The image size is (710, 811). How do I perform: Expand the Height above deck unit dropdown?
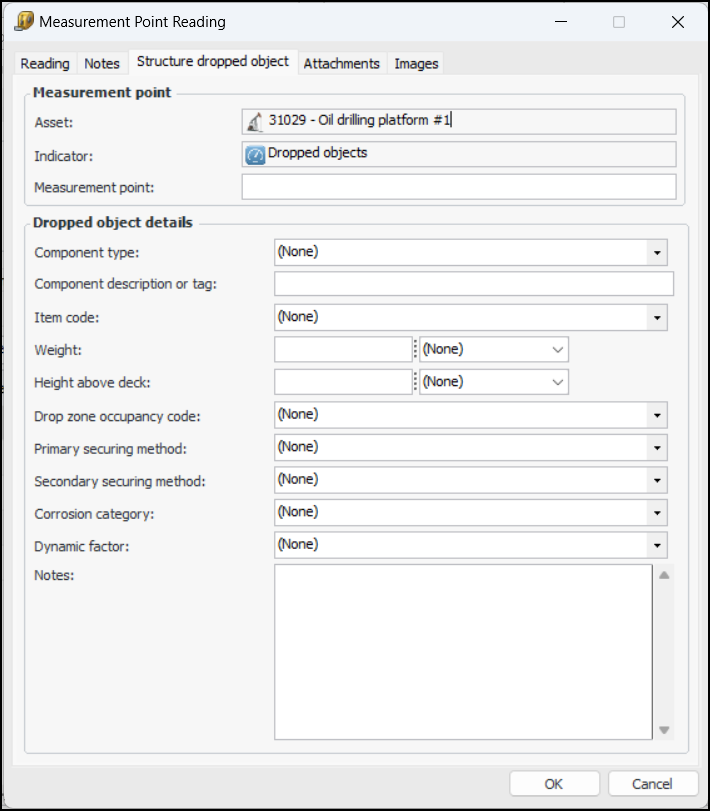point(557,382)
